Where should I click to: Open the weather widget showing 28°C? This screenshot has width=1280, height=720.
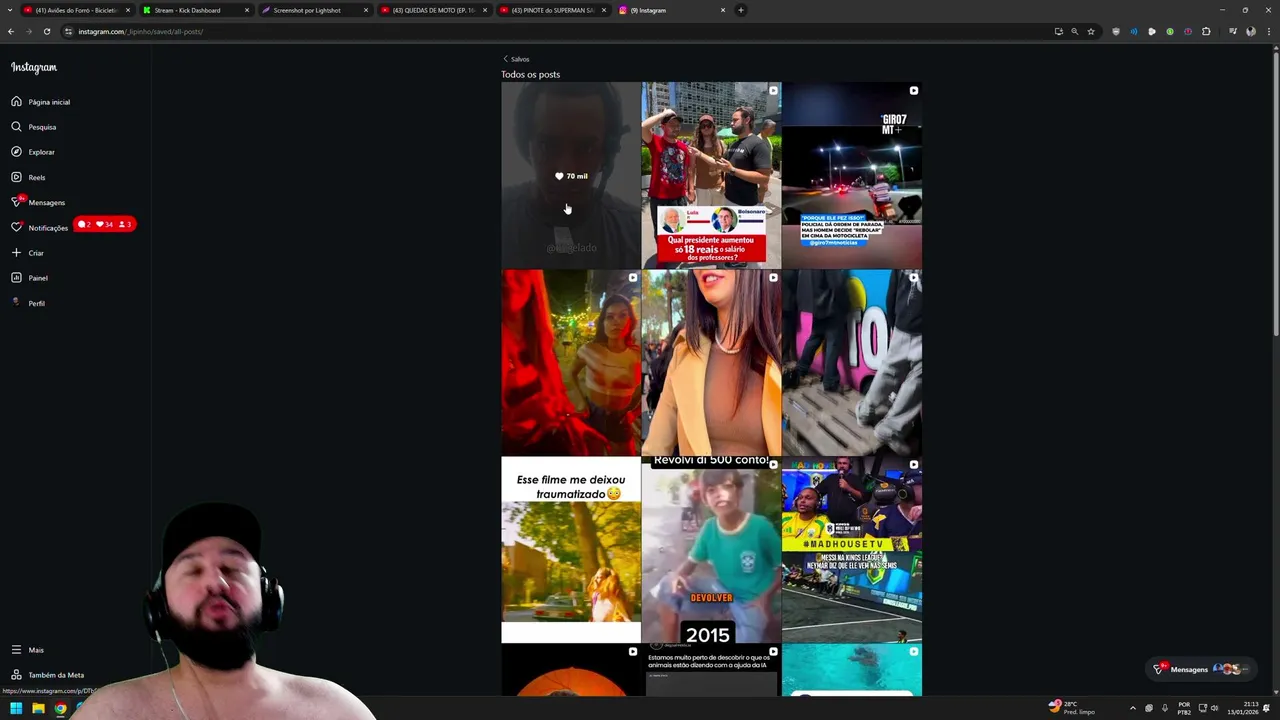[x=1071, y=708]
